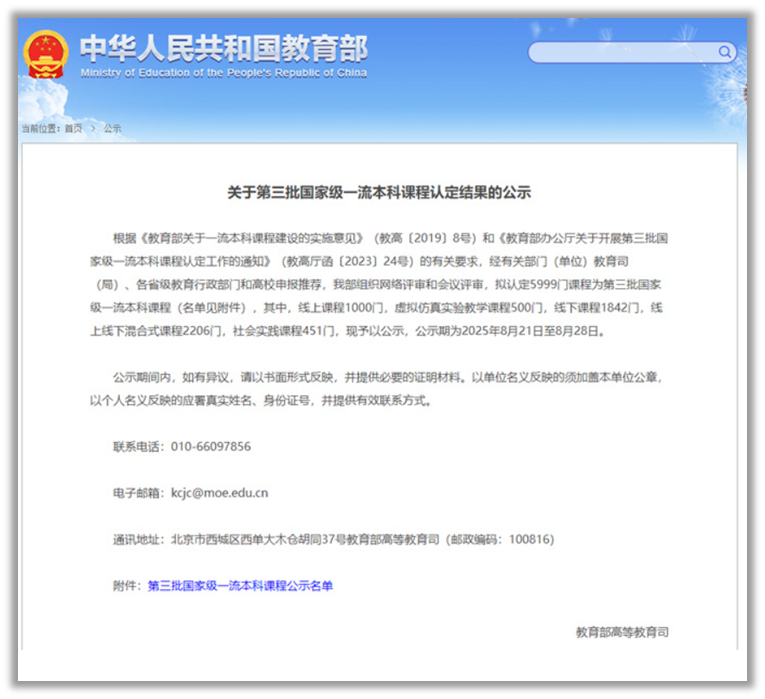Click the search magnifier icon
The image size is (765, 699).
(725, 52)
